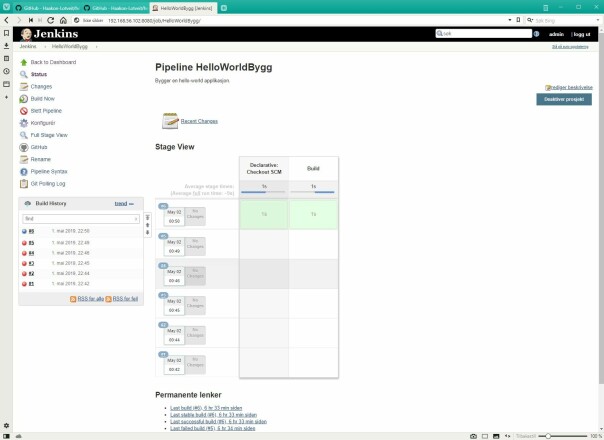
Task: Open build #1 in Build History
Action: click(31, 284)
